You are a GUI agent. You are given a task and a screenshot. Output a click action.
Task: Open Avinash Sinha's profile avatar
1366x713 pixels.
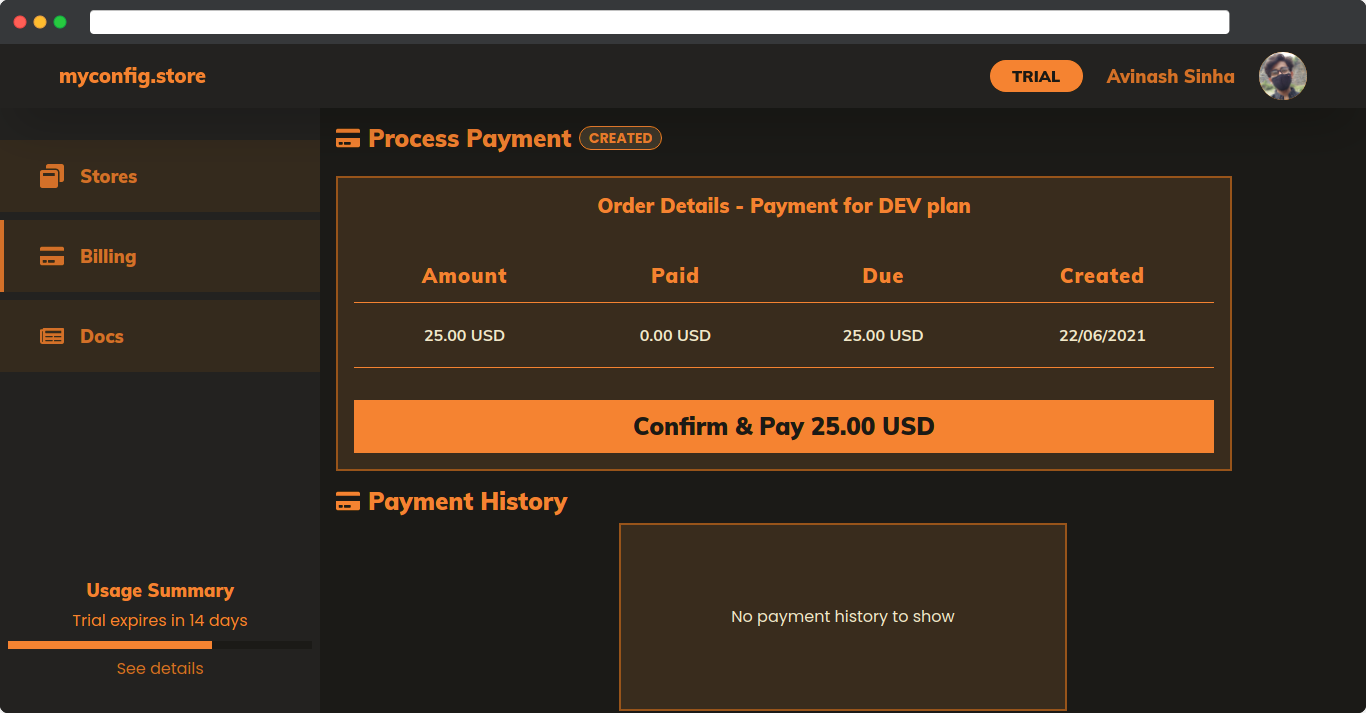pyautogui.click(x=1283, y=76)
